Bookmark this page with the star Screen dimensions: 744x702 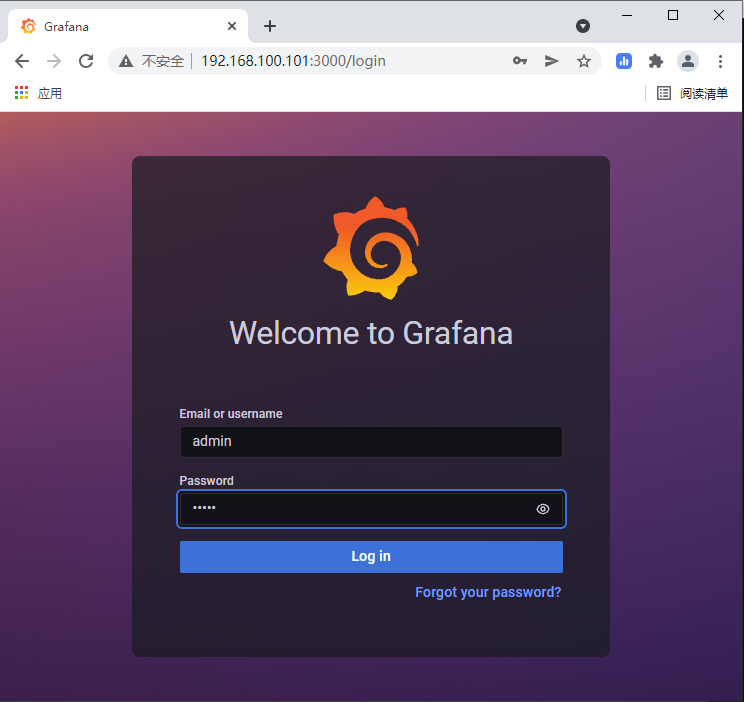[x=584, y=61]
